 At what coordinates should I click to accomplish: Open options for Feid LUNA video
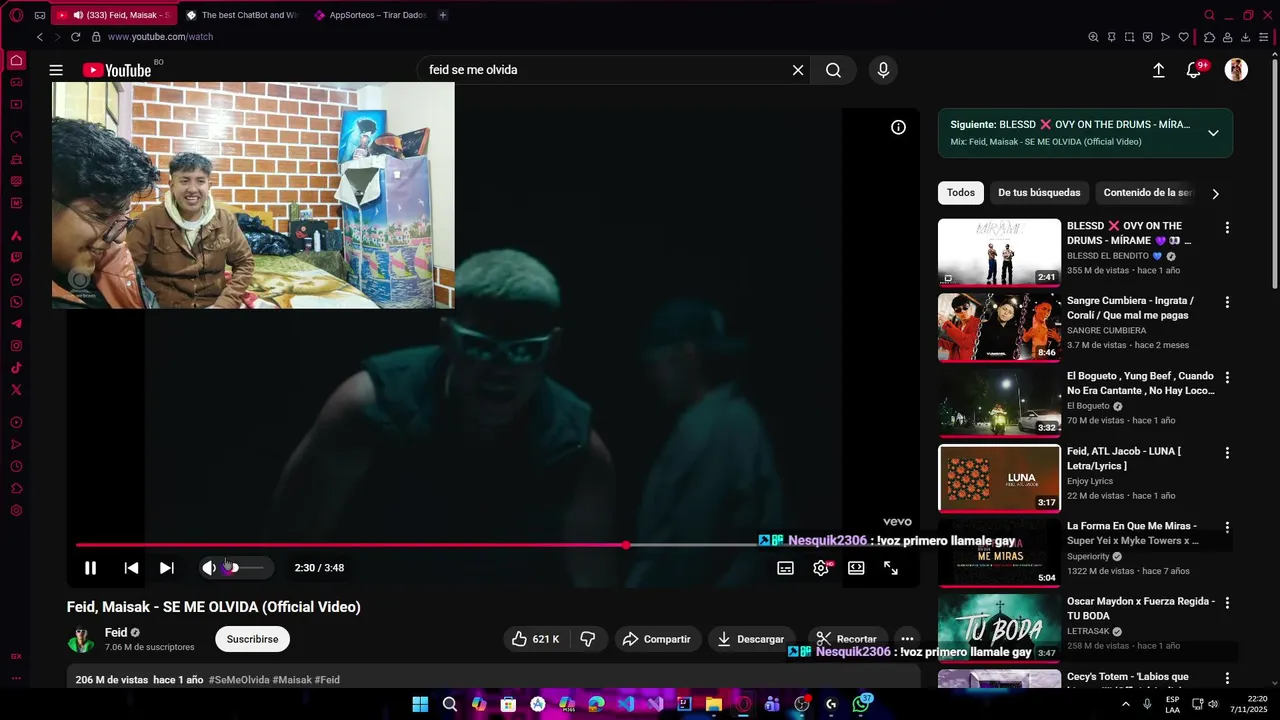(x=1227, y=452)
